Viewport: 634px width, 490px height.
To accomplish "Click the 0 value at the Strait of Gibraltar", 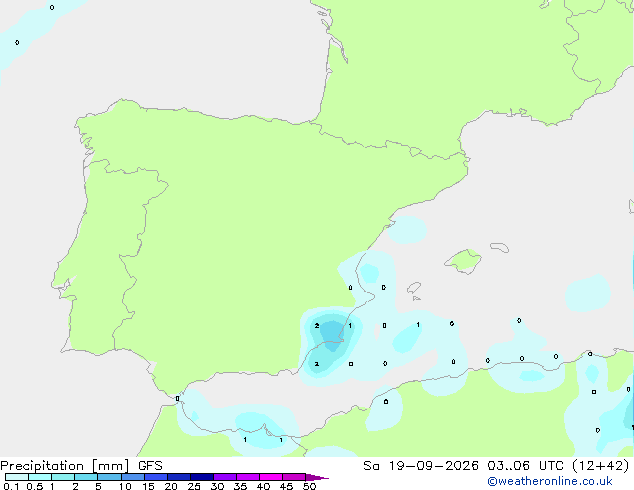I will click(x=177, y=399).
